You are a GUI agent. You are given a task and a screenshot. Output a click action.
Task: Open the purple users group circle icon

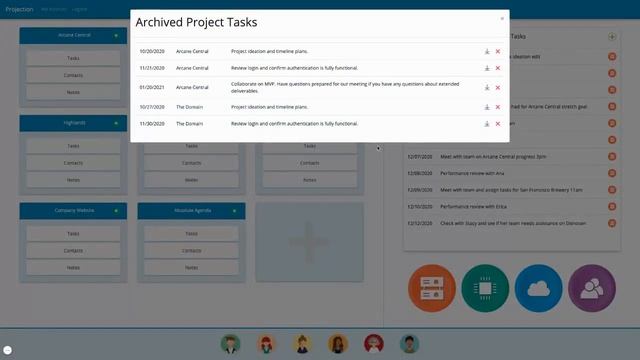pos(592,288)
